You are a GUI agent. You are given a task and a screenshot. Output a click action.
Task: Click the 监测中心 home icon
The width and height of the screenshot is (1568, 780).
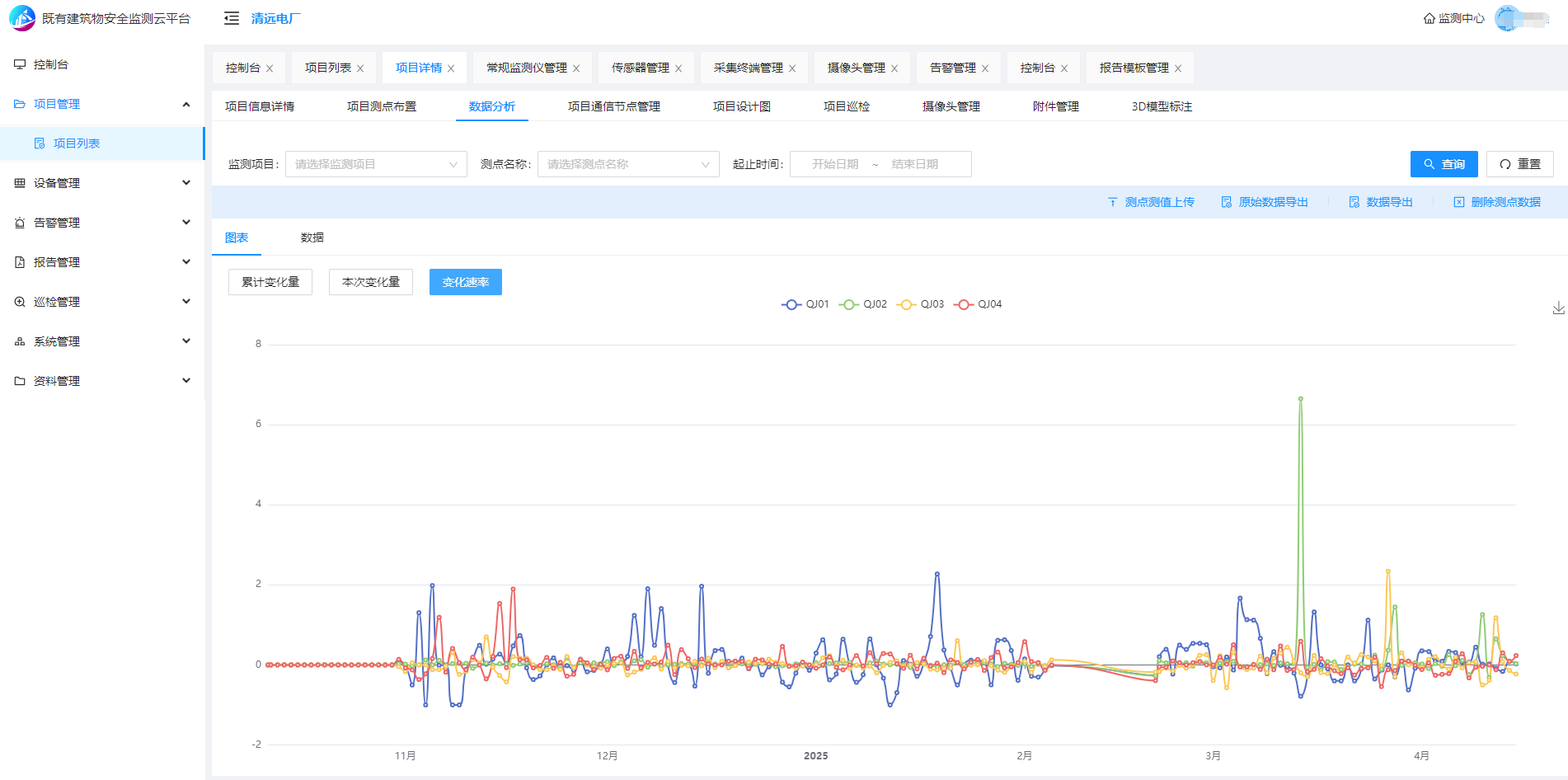(1429, 18)
